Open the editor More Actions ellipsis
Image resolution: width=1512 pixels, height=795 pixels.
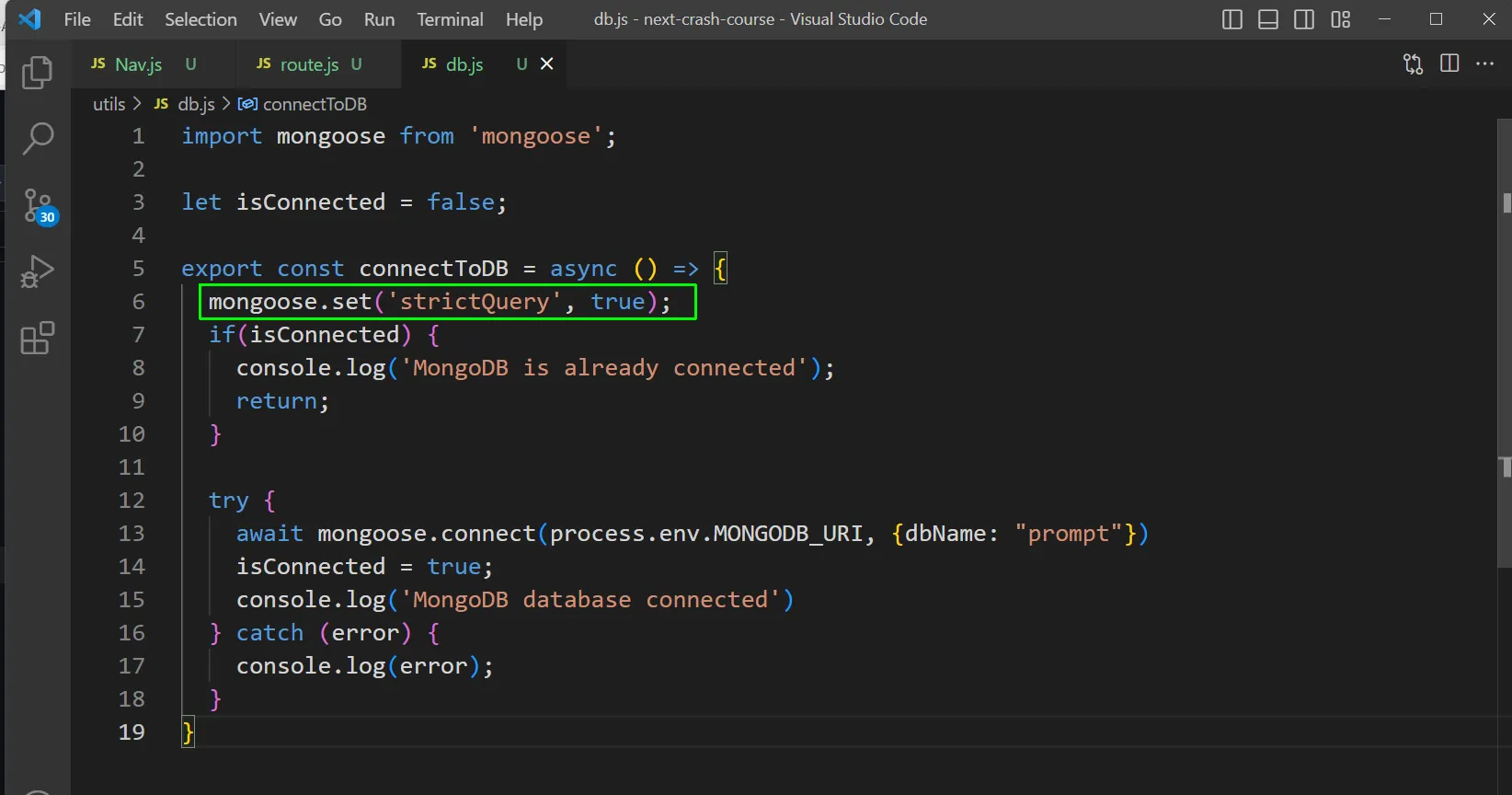(x=1484, y=63)
